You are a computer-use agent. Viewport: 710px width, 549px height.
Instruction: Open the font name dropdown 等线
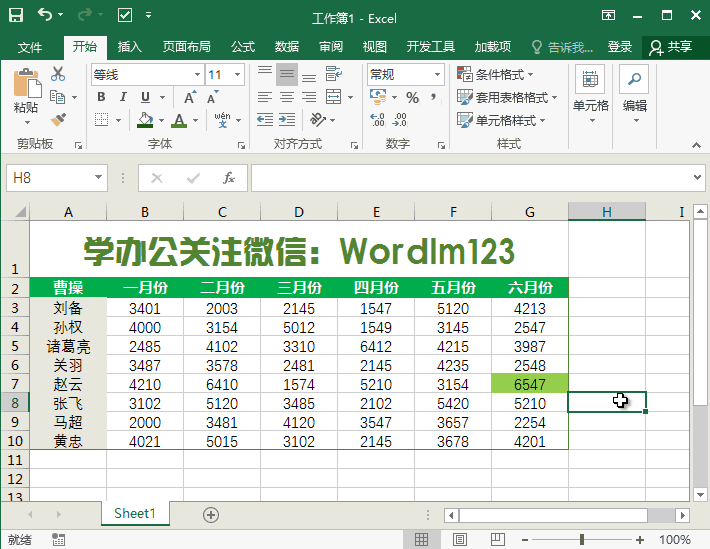tap(196, 75)
